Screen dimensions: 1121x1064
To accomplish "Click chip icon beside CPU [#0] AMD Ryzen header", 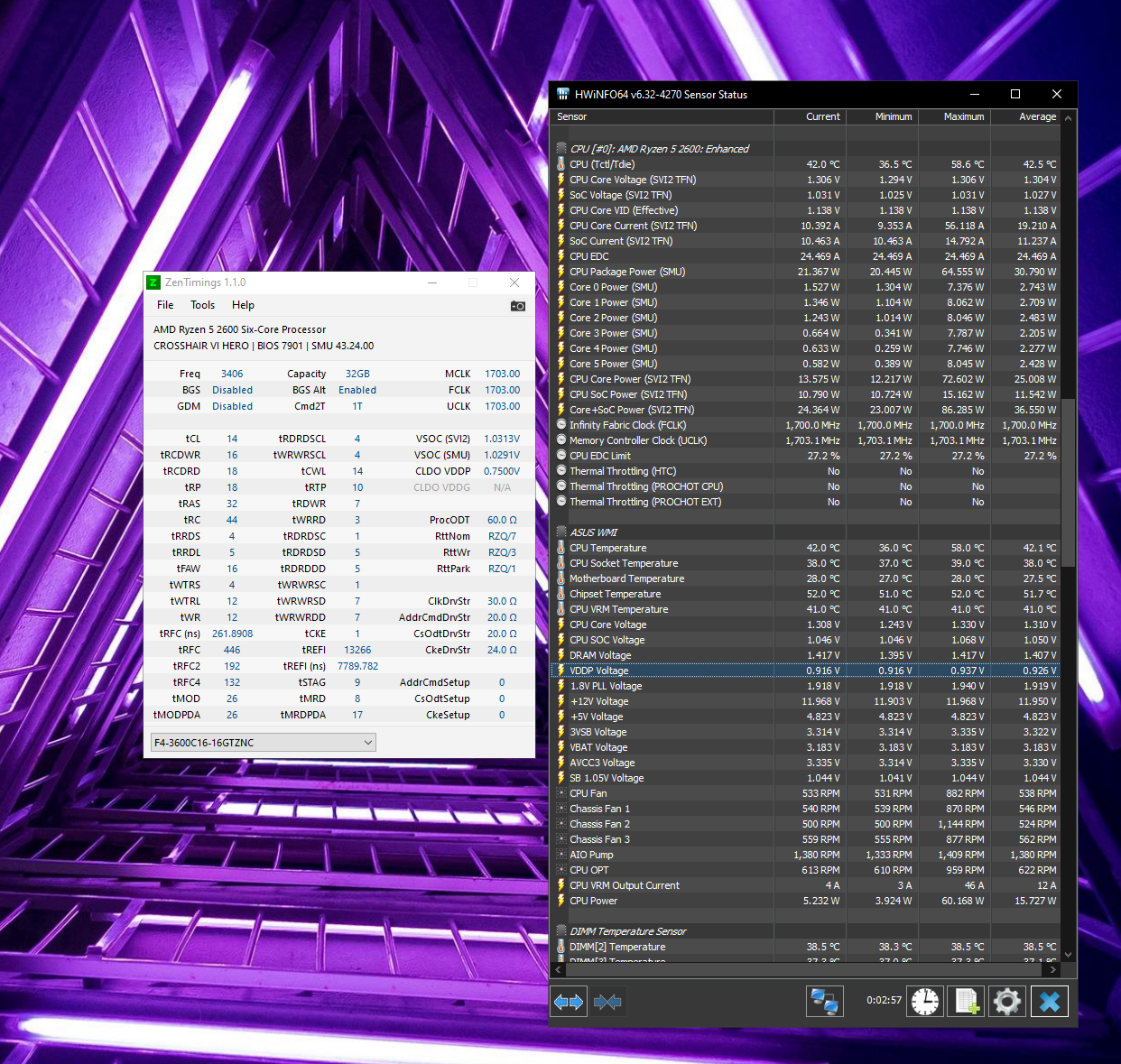I will pyautogui.click(x=561, y=149).
